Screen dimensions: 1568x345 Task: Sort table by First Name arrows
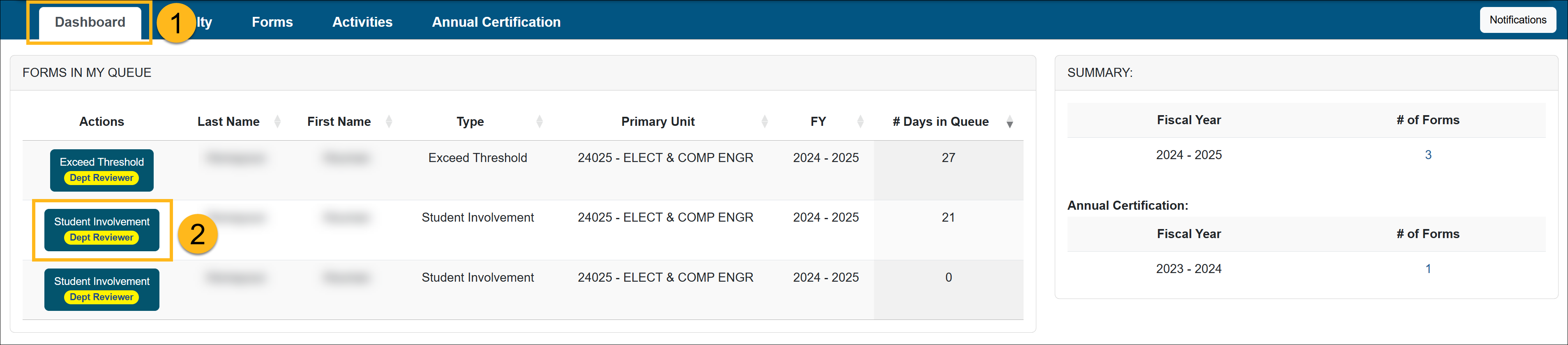[389, 122]
